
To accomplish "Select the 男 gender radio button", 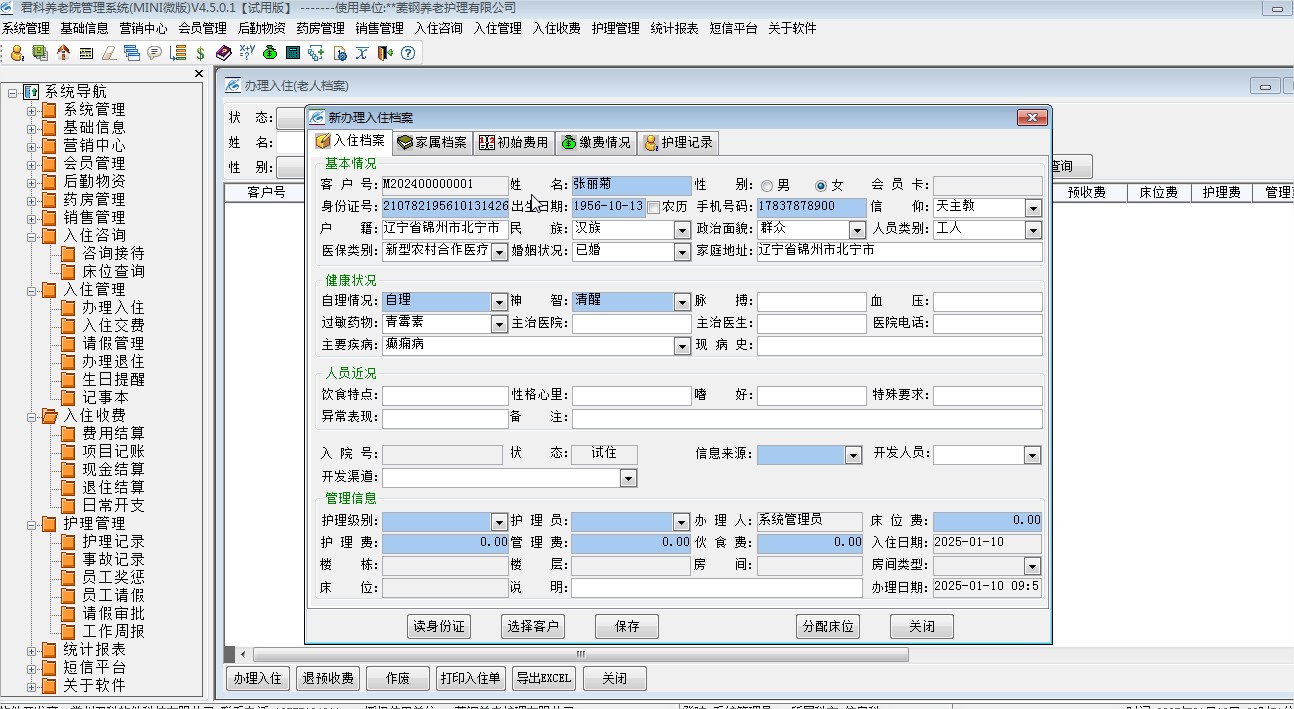I will tap(767, 185).
